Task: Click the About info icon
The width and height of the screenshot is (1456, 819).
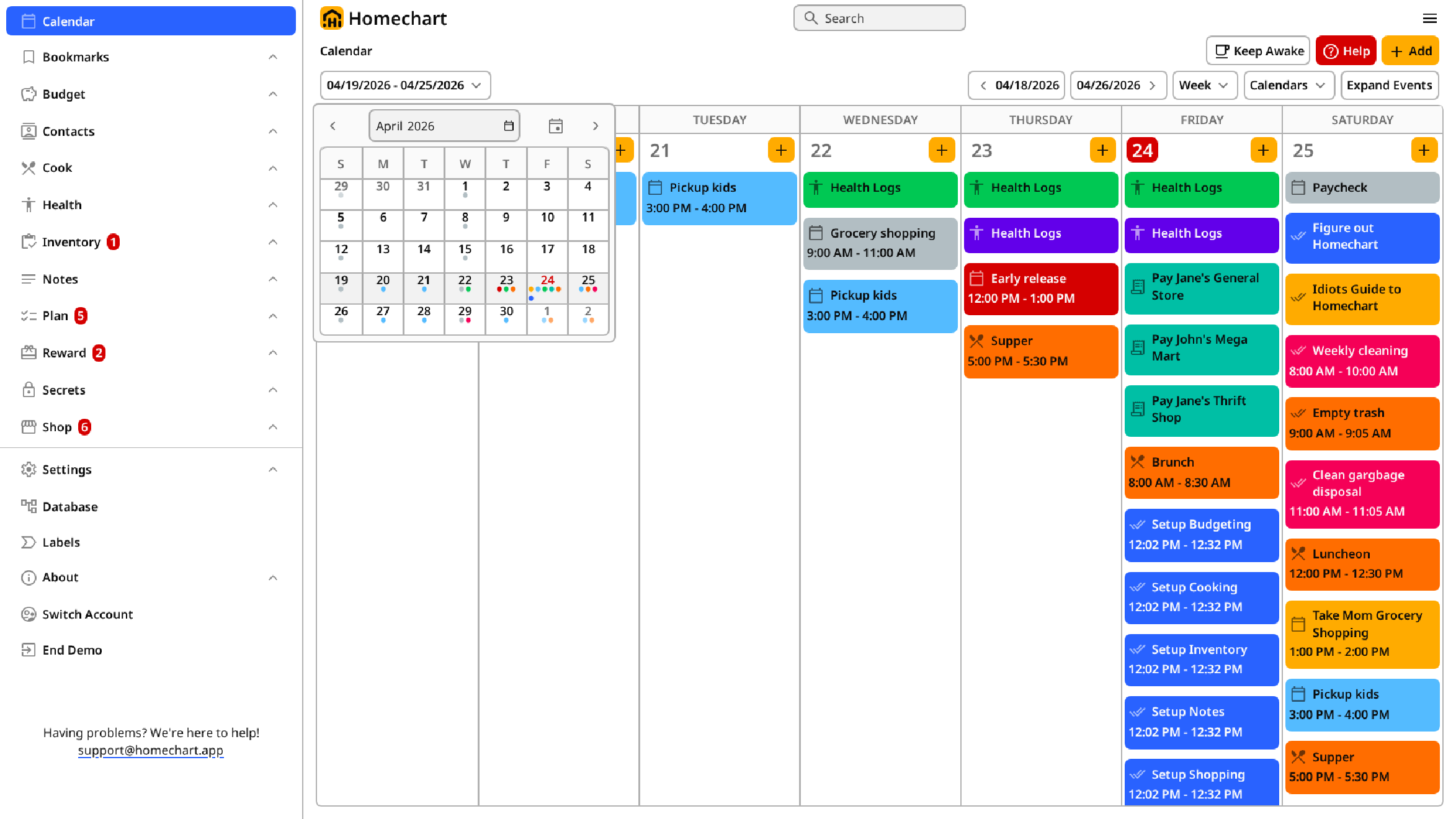Action: pyautogui.click(x=28, y=578)
